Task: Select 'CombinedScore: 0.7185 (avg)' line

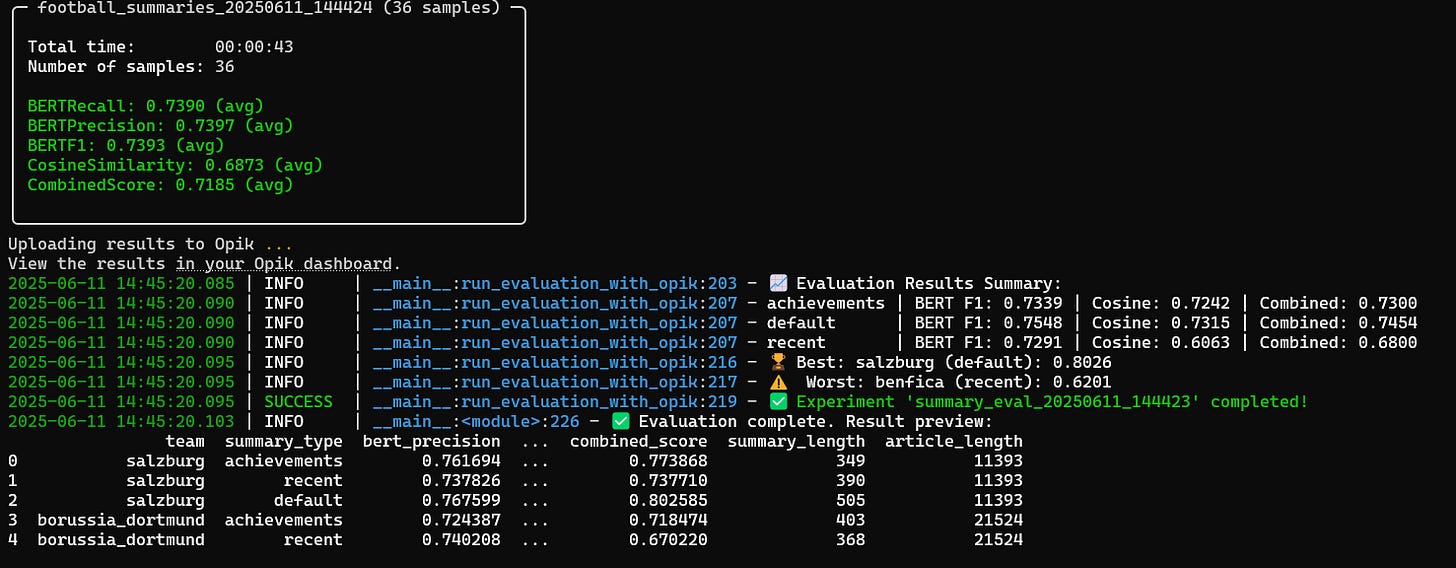Action: click(x=161, y=185)
